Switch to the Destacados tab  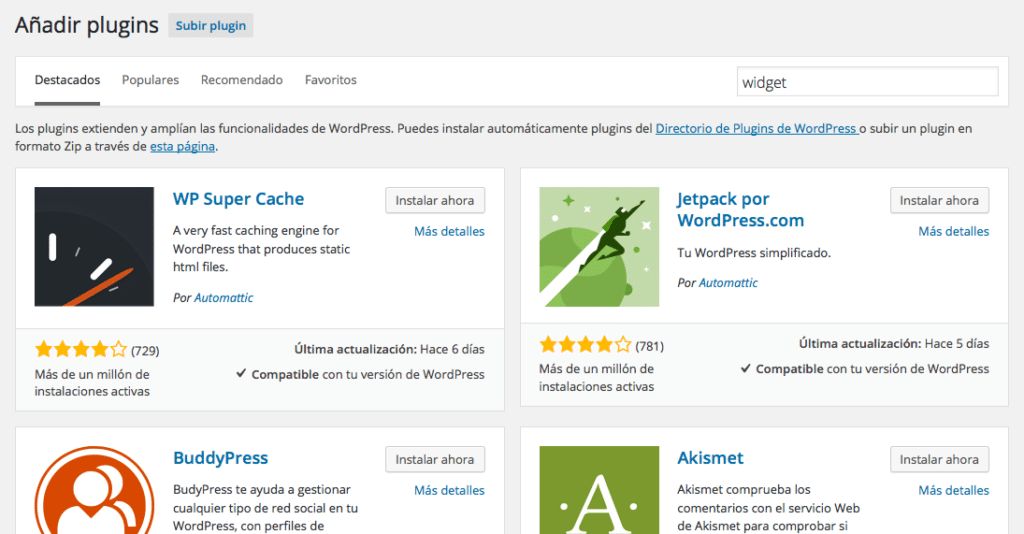pyautogui.click(x=67, y=80)
